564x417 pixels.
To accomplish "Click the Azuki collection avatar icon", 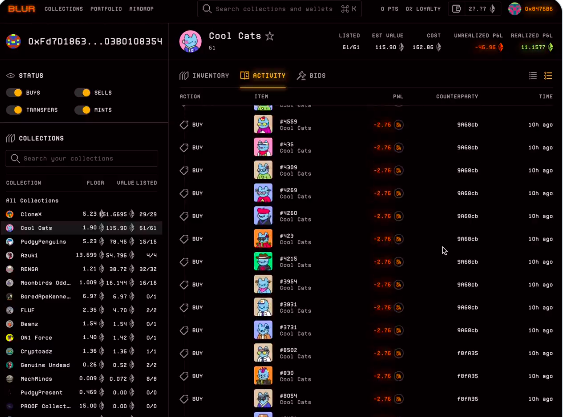I will (10, 255).
